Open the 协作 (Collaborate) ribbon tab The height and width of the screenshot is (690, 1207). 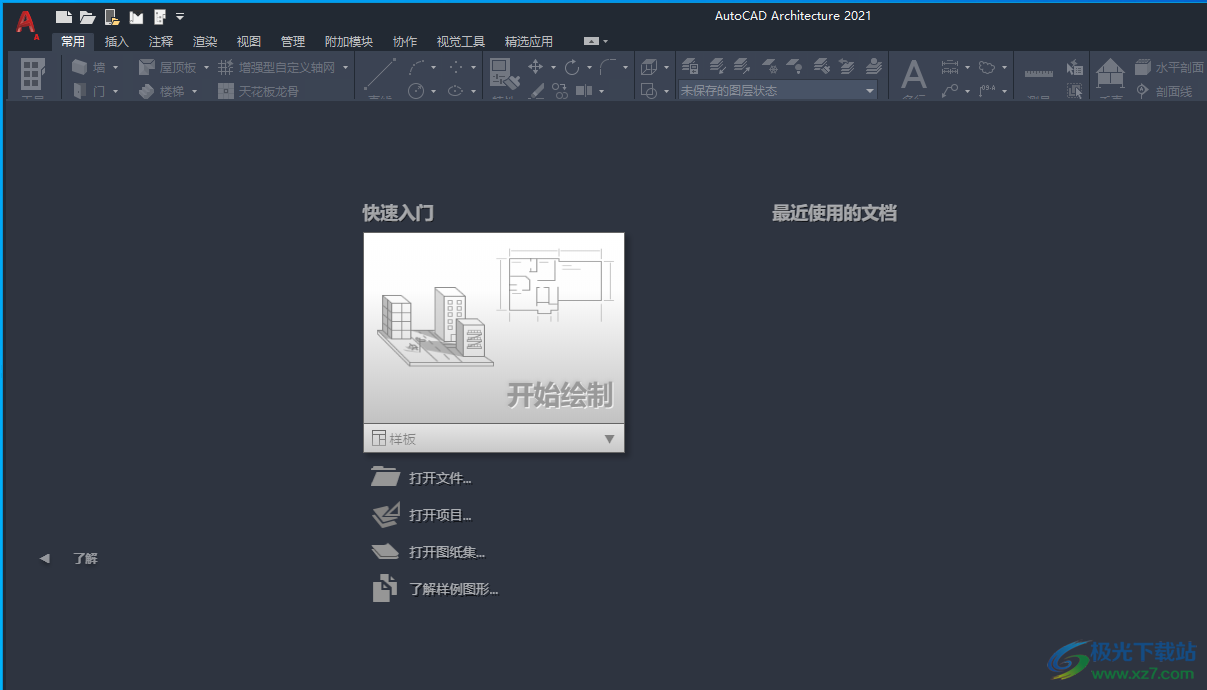click(405, 41)
